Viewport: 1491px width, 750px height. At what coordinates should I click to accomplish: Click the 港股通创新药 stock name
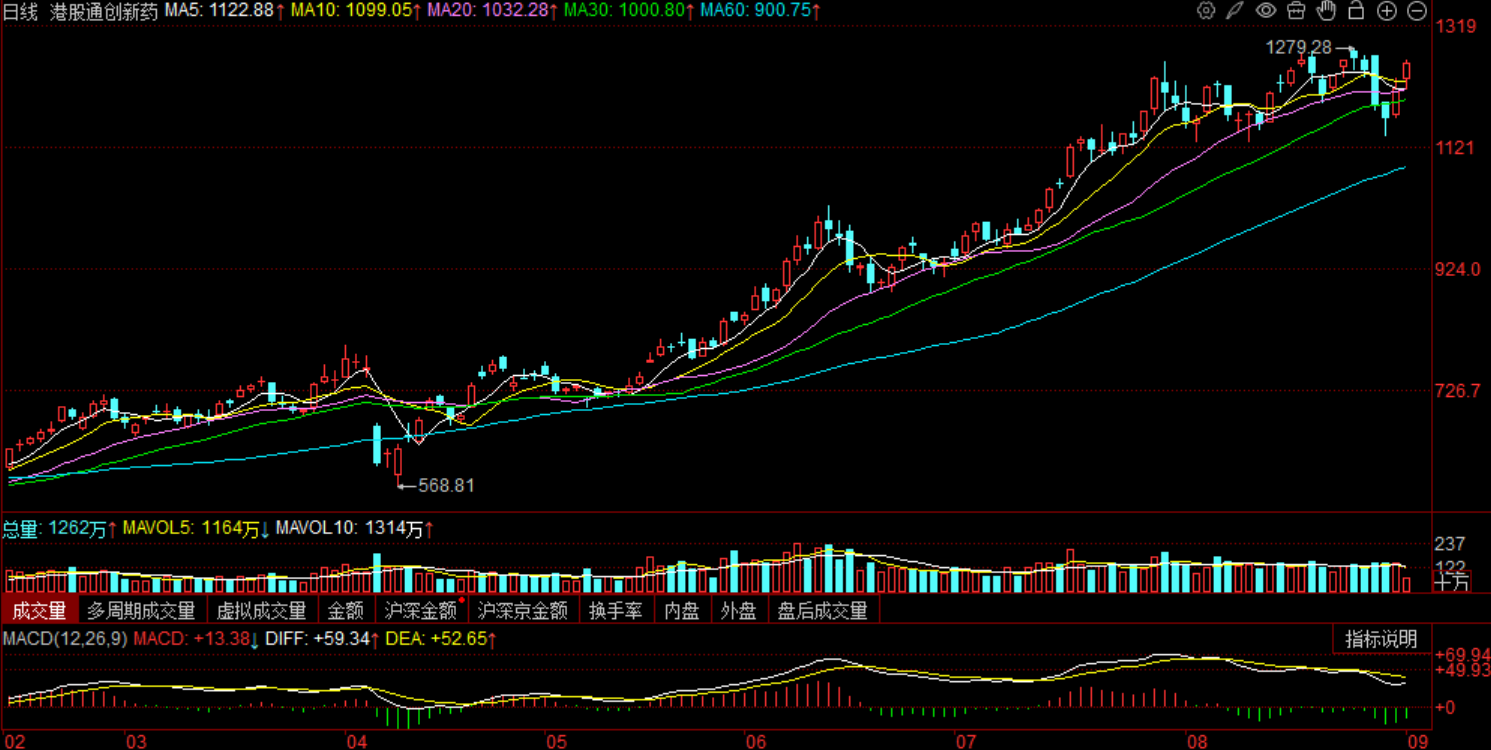pos(104,11)
